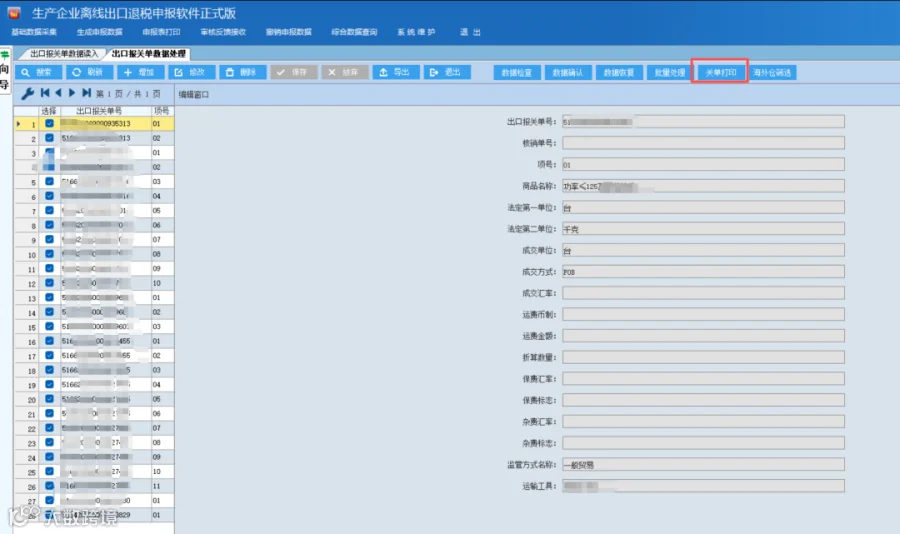Click the 保存 save button
Viewport: 900px width, 534px height.
(x=293, y=72)
